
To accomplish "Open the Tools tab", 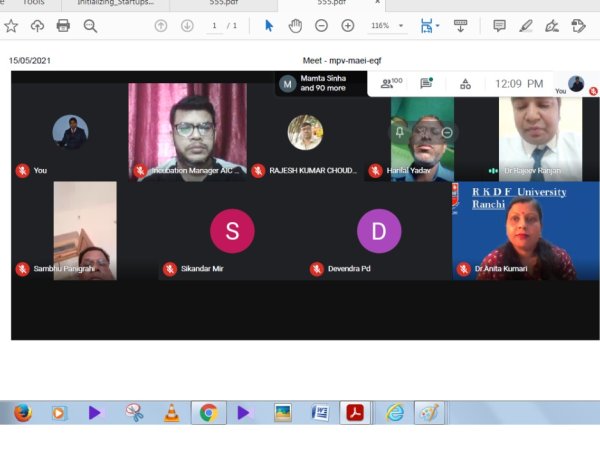I will (x=34, y=4).
